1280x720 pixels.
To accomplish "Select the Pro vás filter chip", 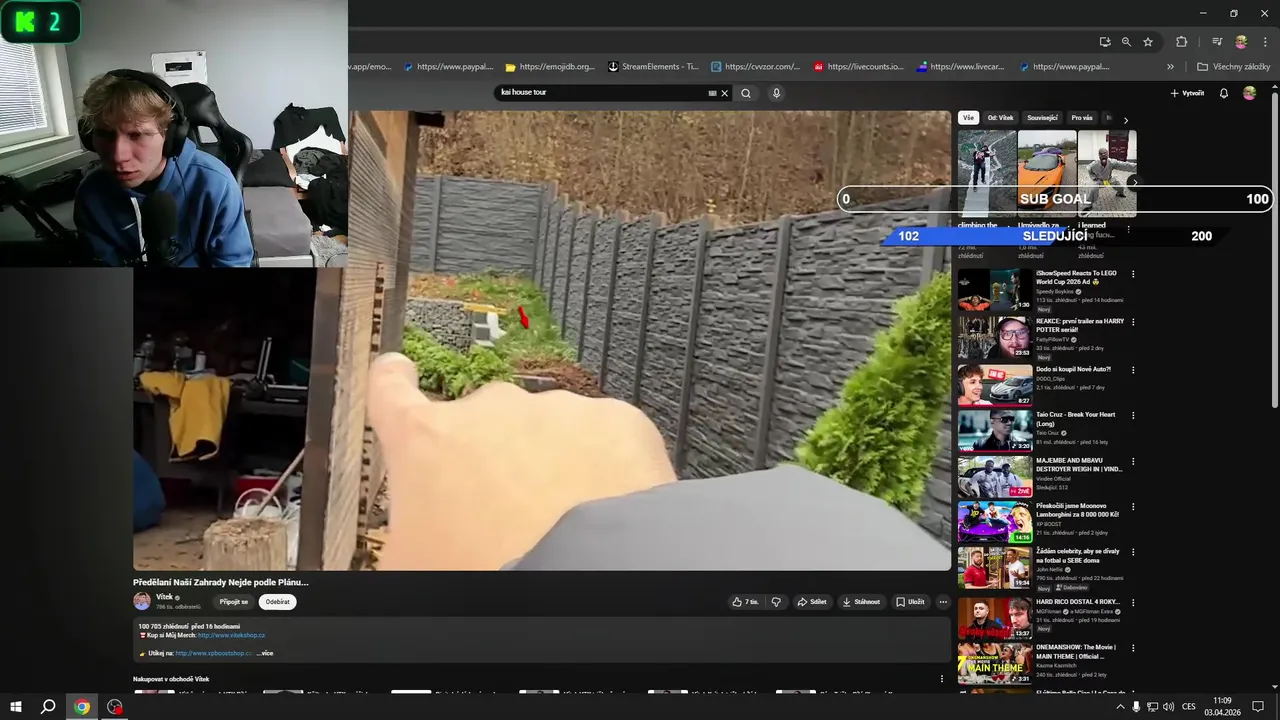I will pyautogui.click(x=1082, y=118).
